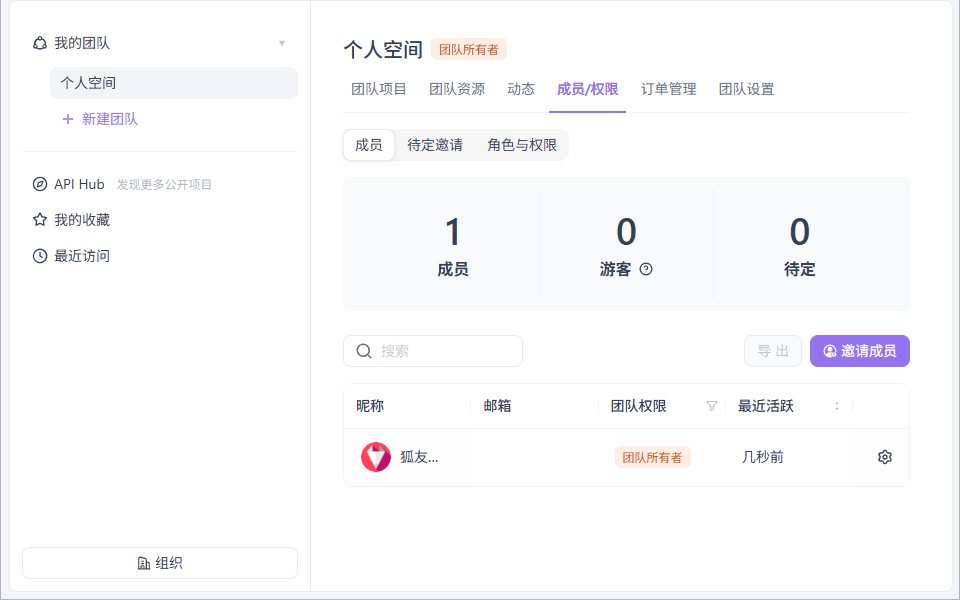Image resolution: width=960 pixels, height=600 pixels.
Task: Select 个人空间 in sidebar
Action: [x=174, y=83]
